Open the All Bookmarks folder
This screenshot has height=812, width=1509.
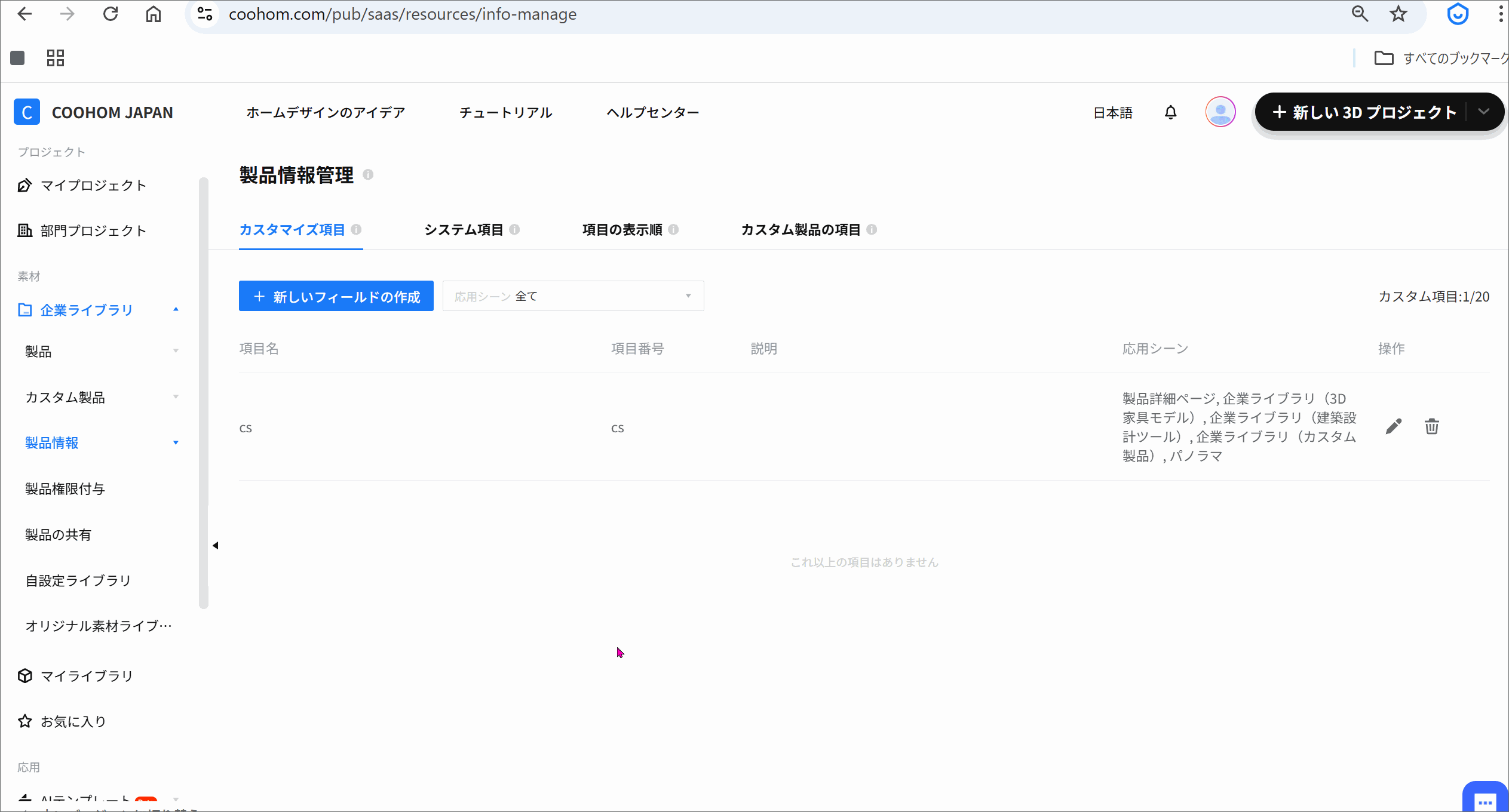(1441, 58)
